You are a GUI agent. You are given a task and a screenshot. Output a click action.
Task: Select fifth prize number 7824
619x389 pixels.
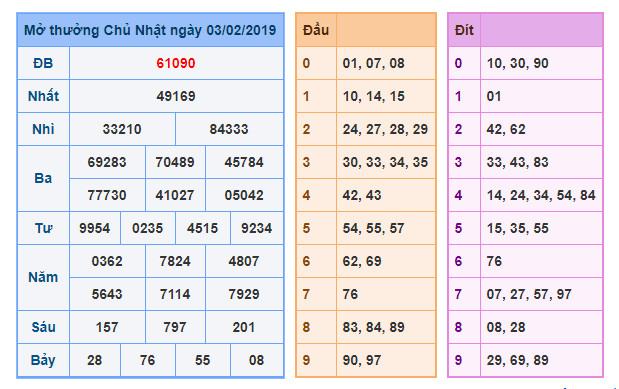(x=175, y=261)
